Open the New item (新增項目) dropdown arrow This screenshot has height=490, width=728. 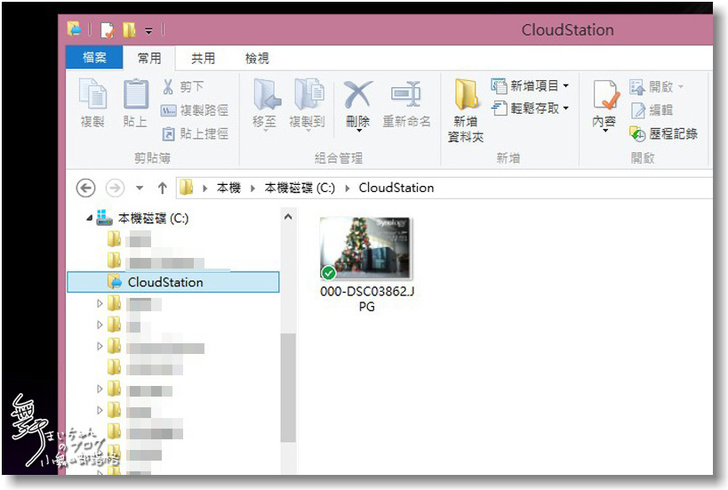pos(566,86)
